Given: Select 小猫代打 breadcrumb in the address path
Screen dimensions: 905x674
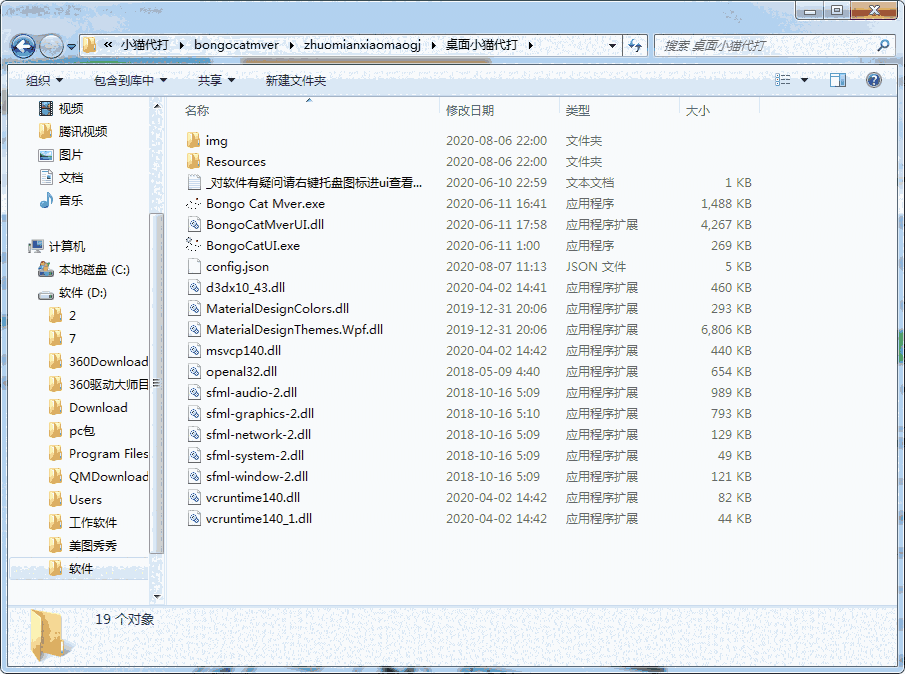Looking at the screenshot, I should (x=145, y=45).
